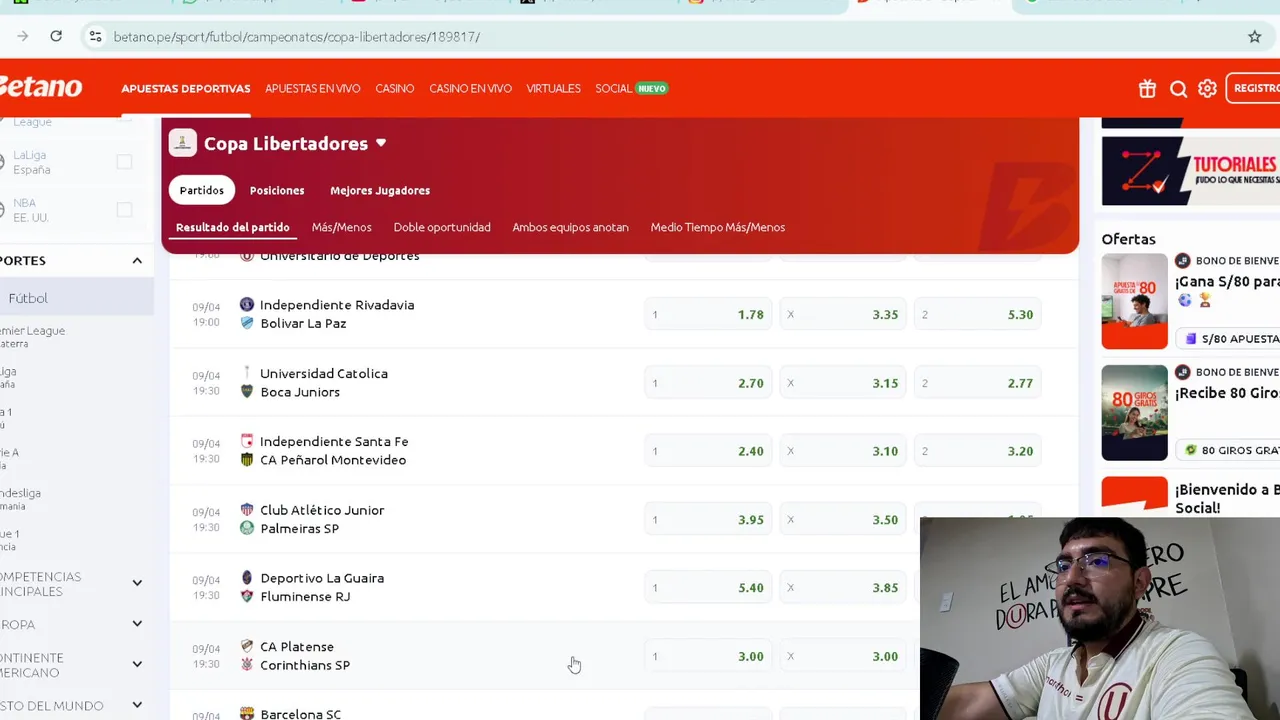This screenshot has width=1280, height=720.
Task: Click the Betano logo
Action: [x=40, y=88]
